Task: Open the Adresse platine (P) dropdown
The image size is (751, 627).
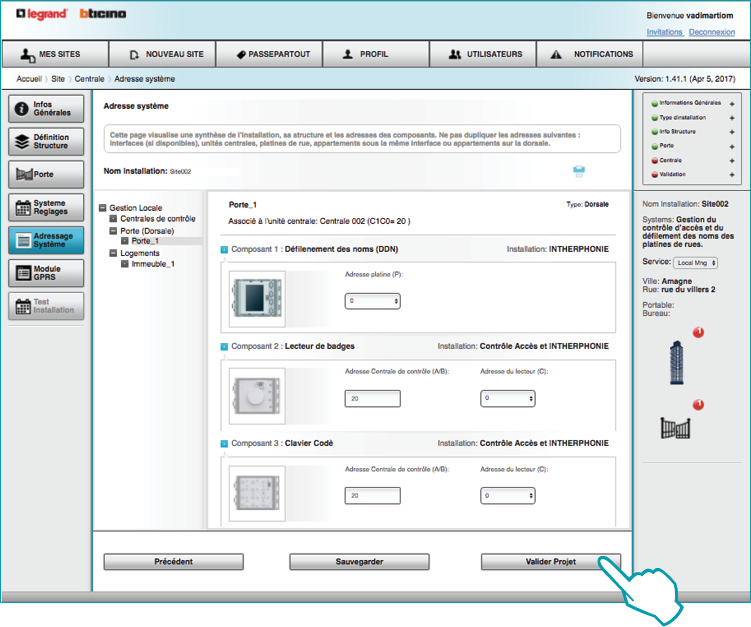Action: [x=372, y=300]
